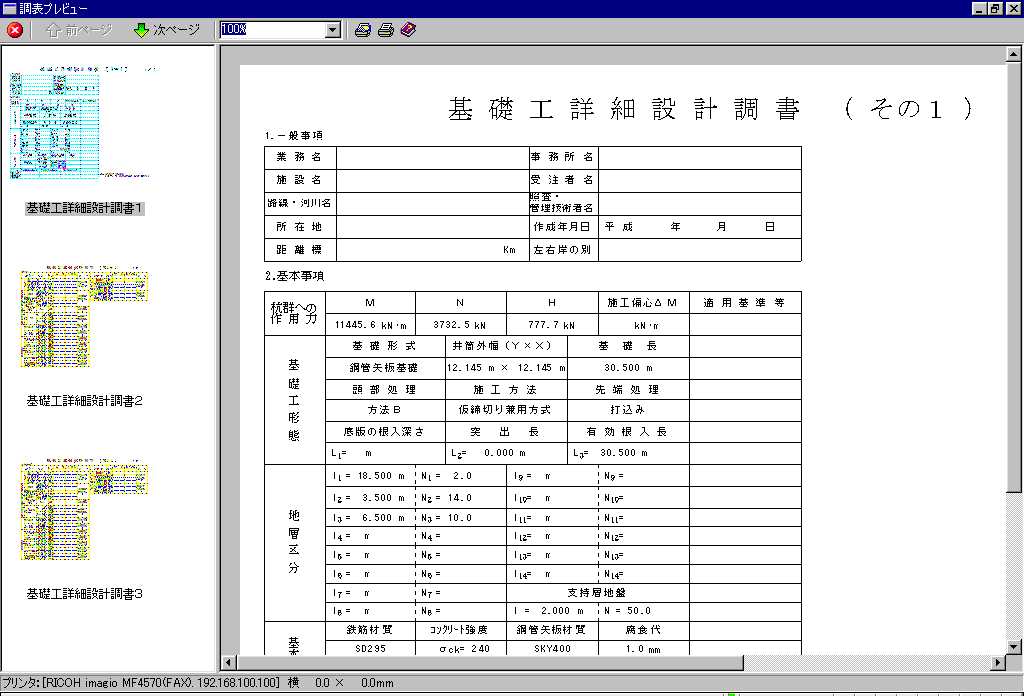Click the vertical scrollbar down arrow

(x=1014, y=646)
